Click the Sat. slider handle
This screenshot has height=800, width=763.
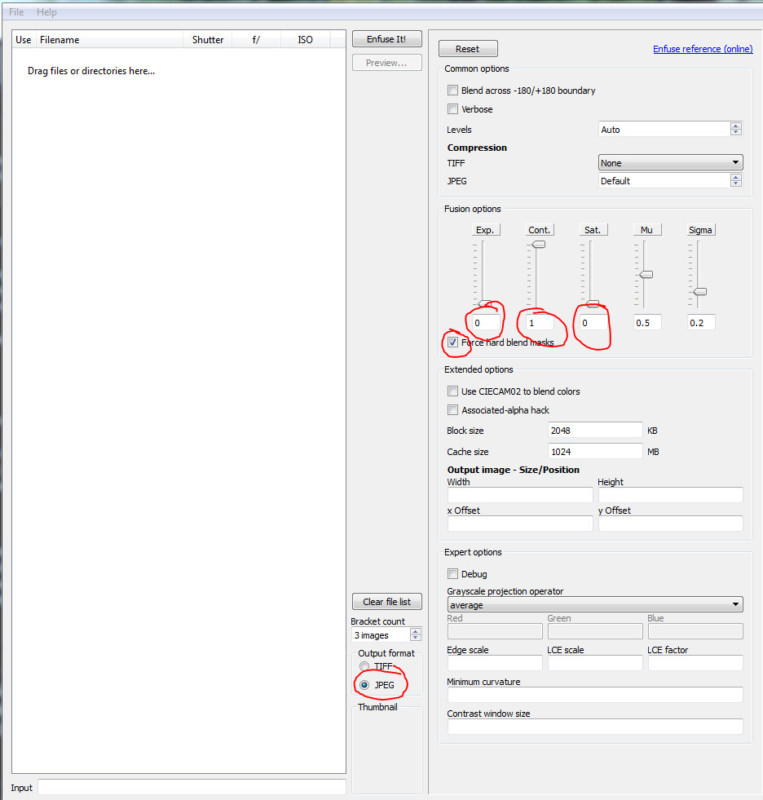(592, 304)
